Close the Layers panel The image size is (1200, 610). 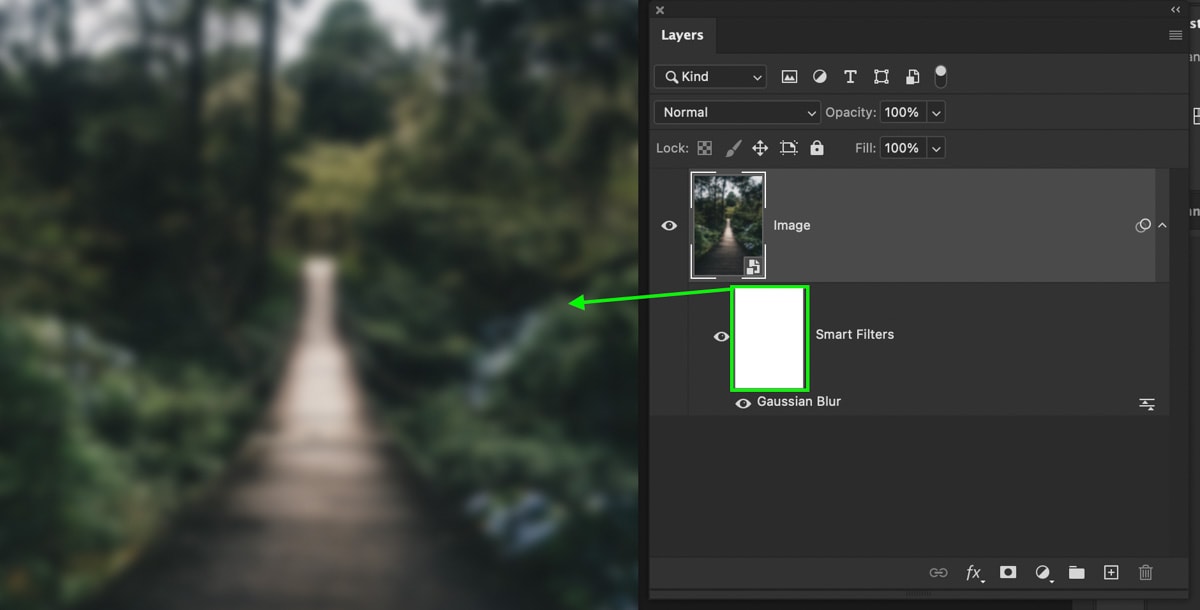click(x=660, y=10)
